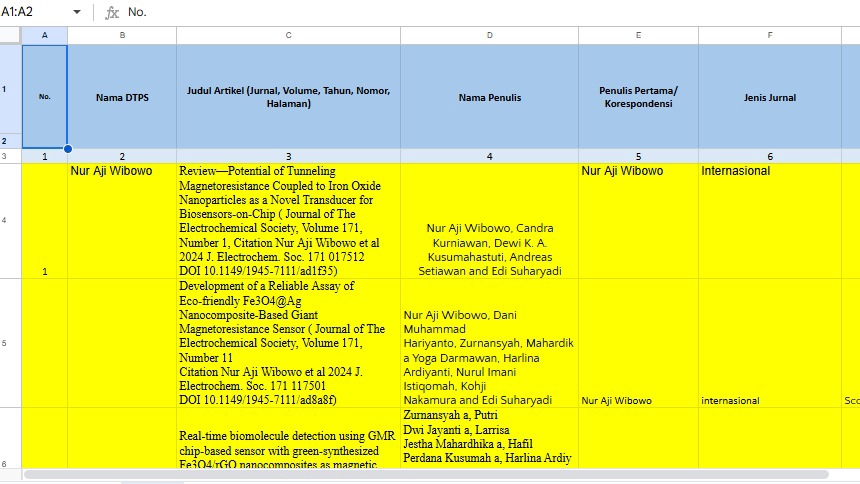The image size is (860, 484).
Task: Open the name box dropdown arrow
Action: pos(77,13)
